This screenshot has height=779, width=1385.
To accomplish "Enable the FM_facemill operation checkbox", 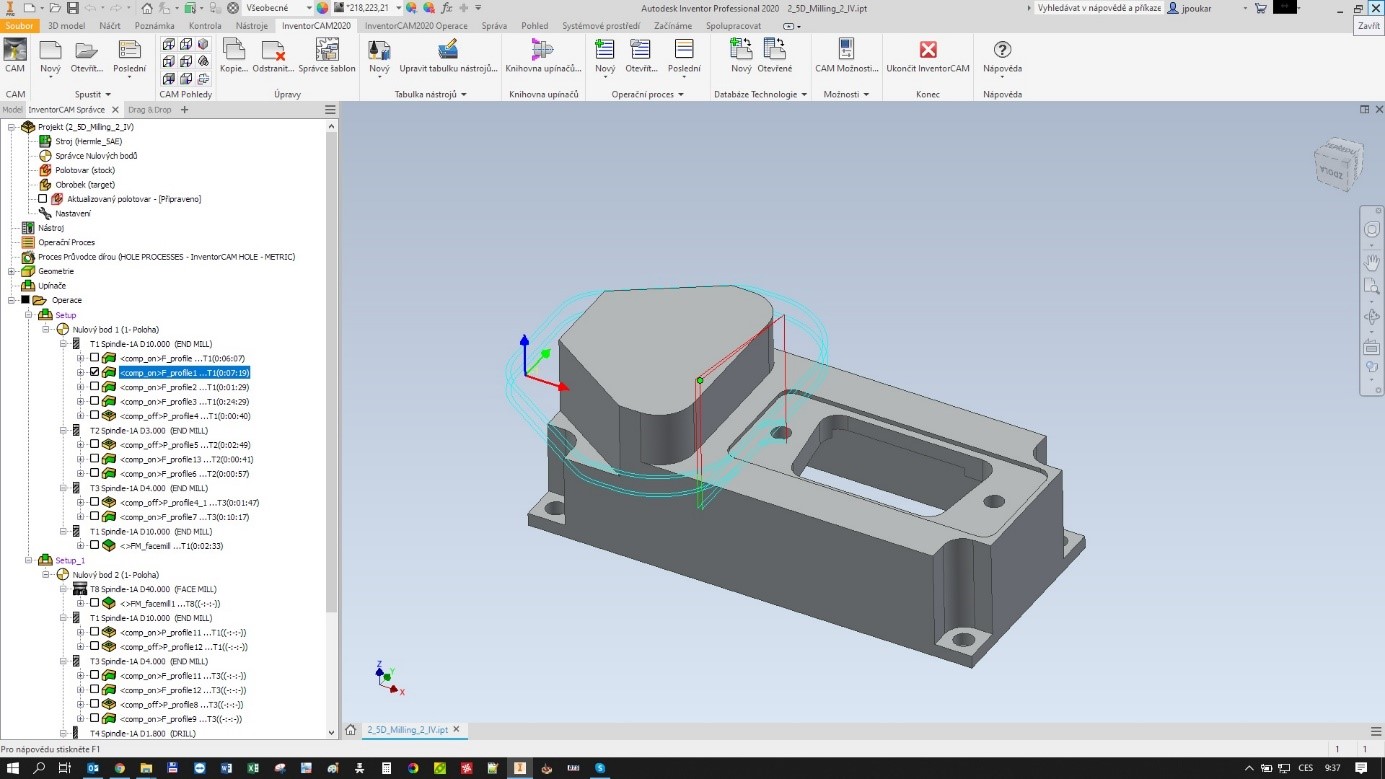I will point(95,546).
